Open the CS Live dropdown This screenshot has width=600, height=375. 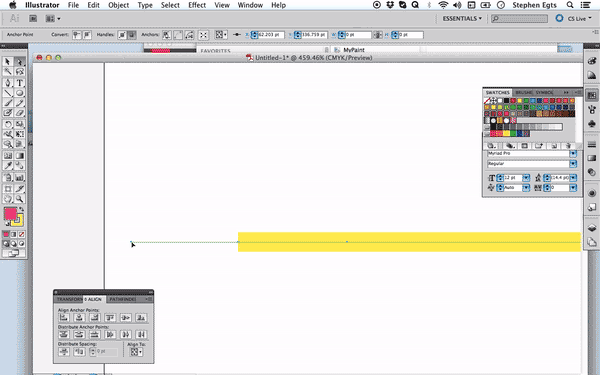click(x=579, y=18)
